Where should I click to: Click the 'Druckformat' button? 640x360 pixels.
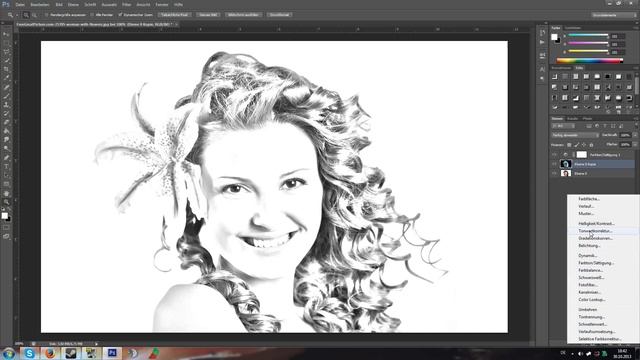pyautogui.click(x=279, y=15)
